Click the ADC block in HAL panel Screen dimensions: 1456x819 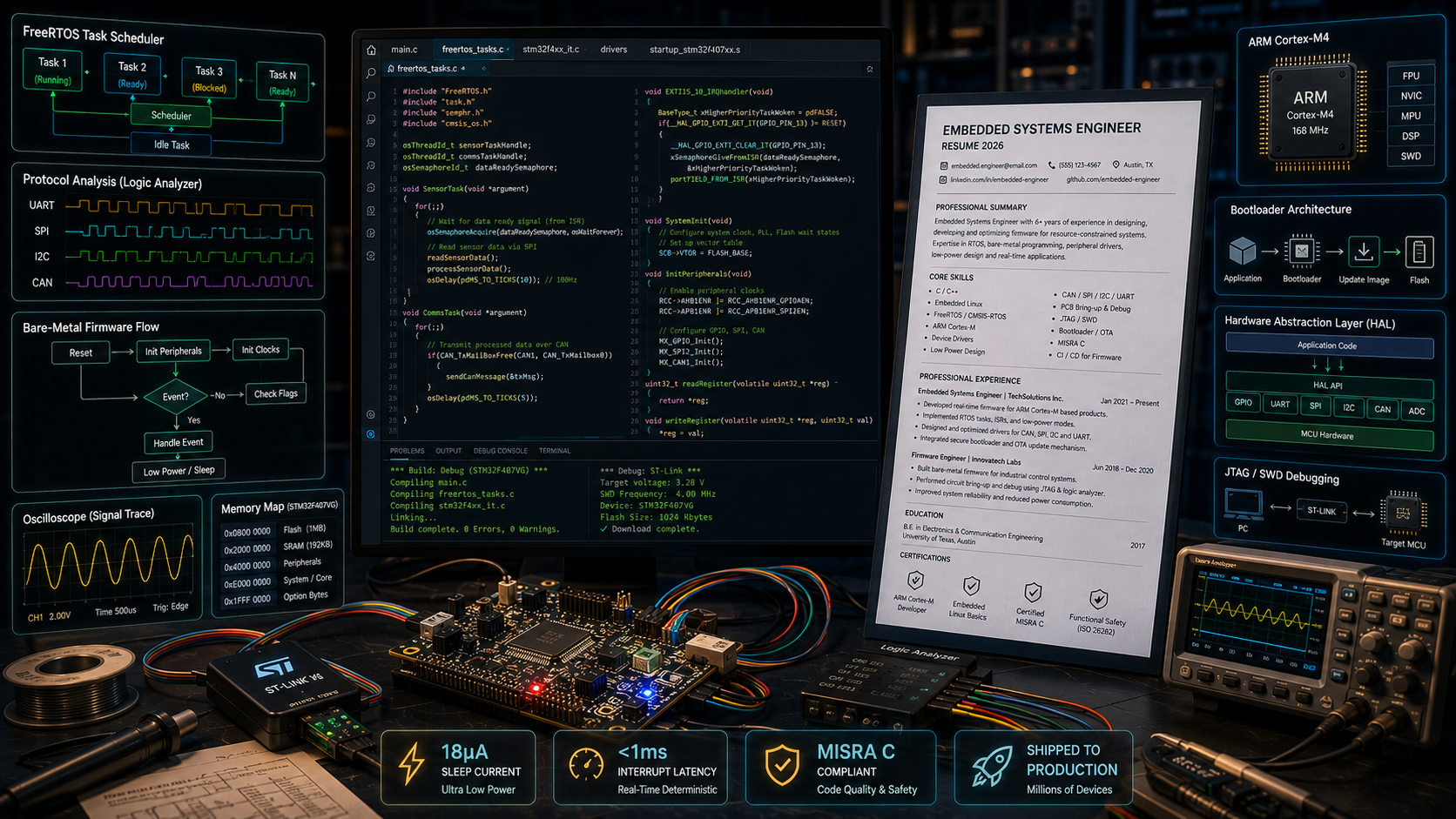coord(1417,411)
